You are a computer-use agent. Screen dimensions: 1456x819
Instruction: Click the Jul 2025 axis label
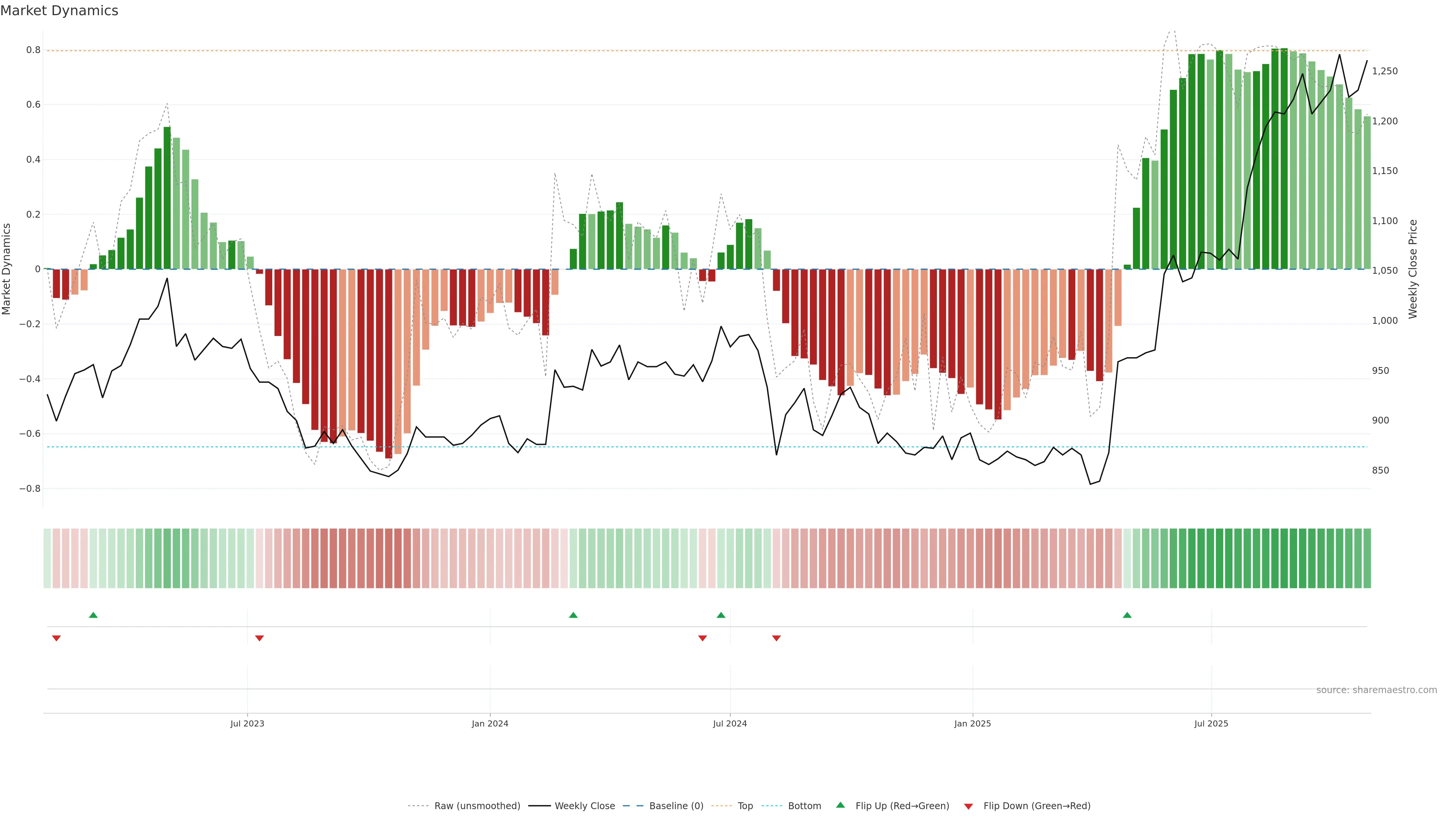pos(1211,723)
